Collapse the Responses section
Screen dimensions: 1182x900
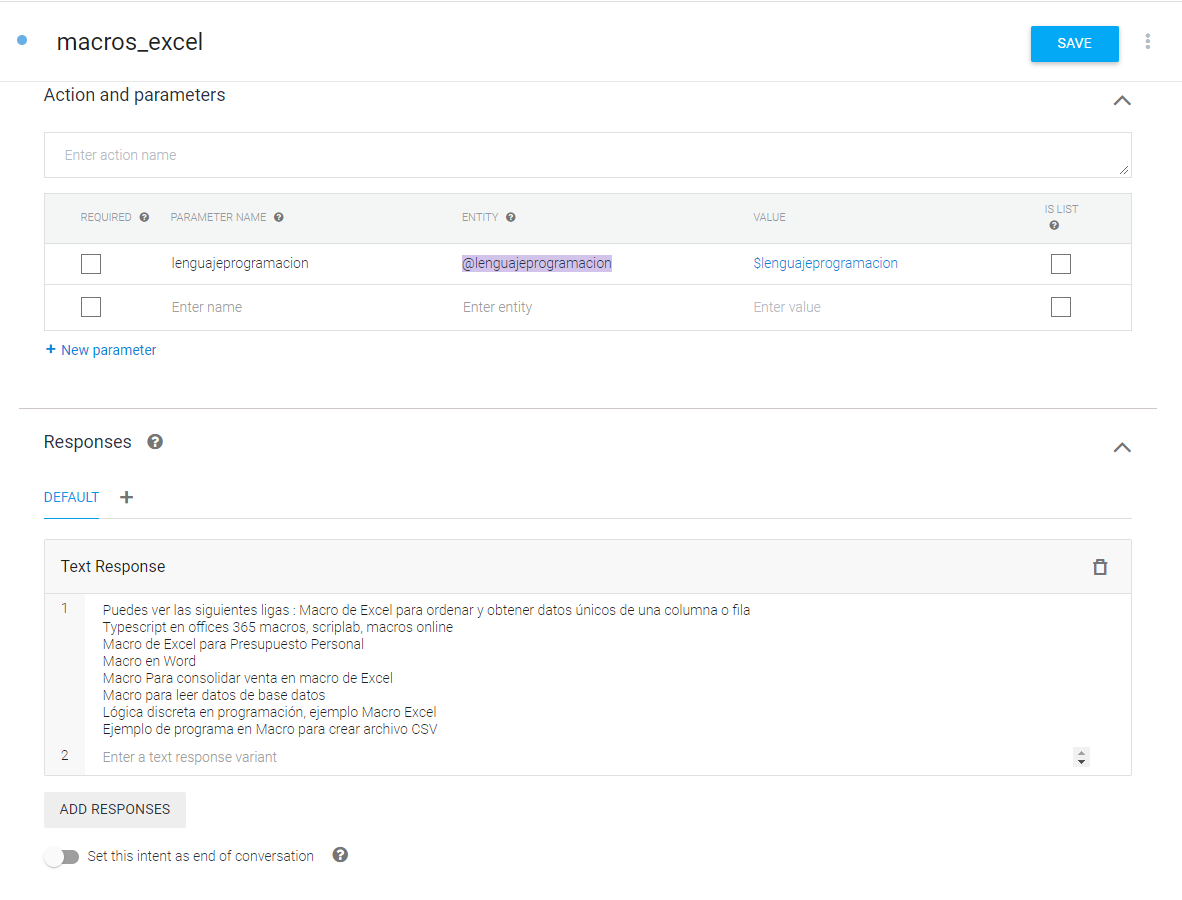[1122, 448]
